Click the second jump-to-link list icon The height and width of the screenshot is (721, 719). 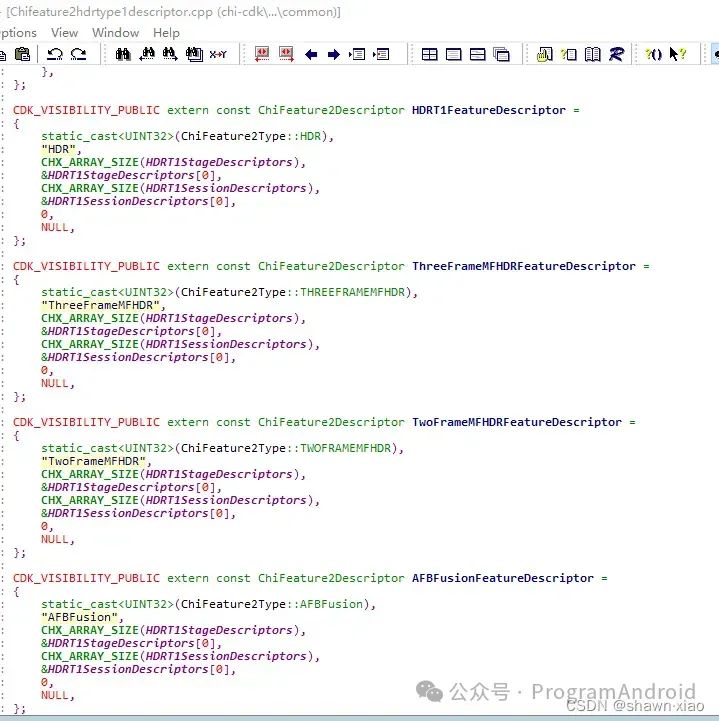click(x=381, y=54)
